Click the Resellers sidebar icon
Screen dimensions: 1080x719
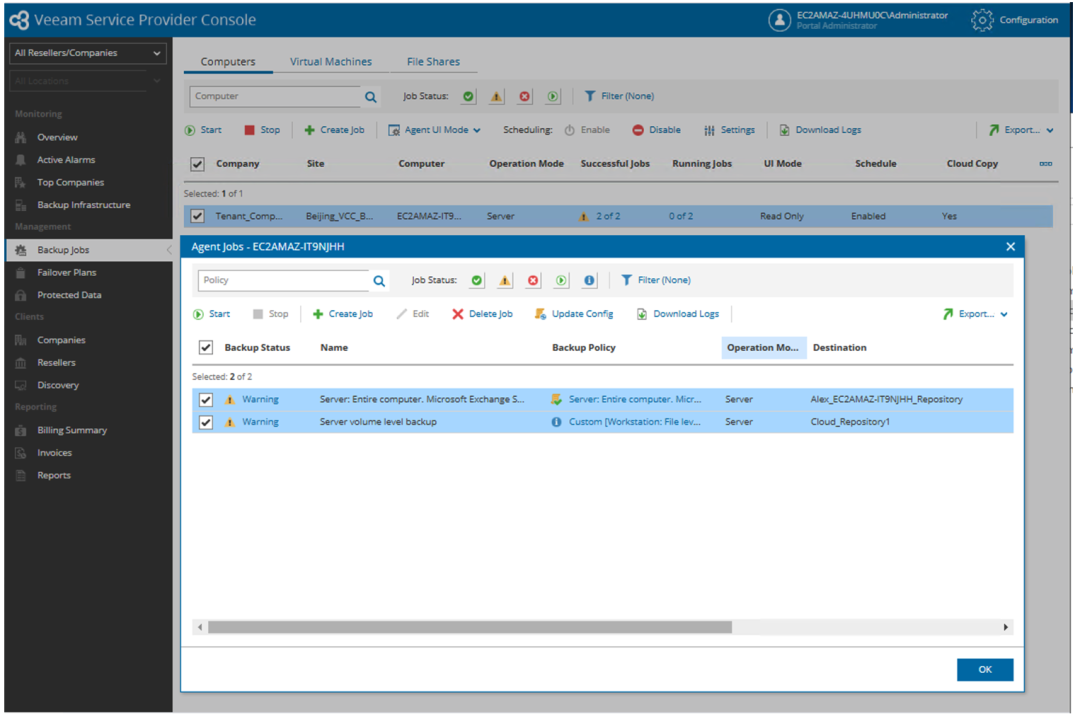(x=21, y=363)
